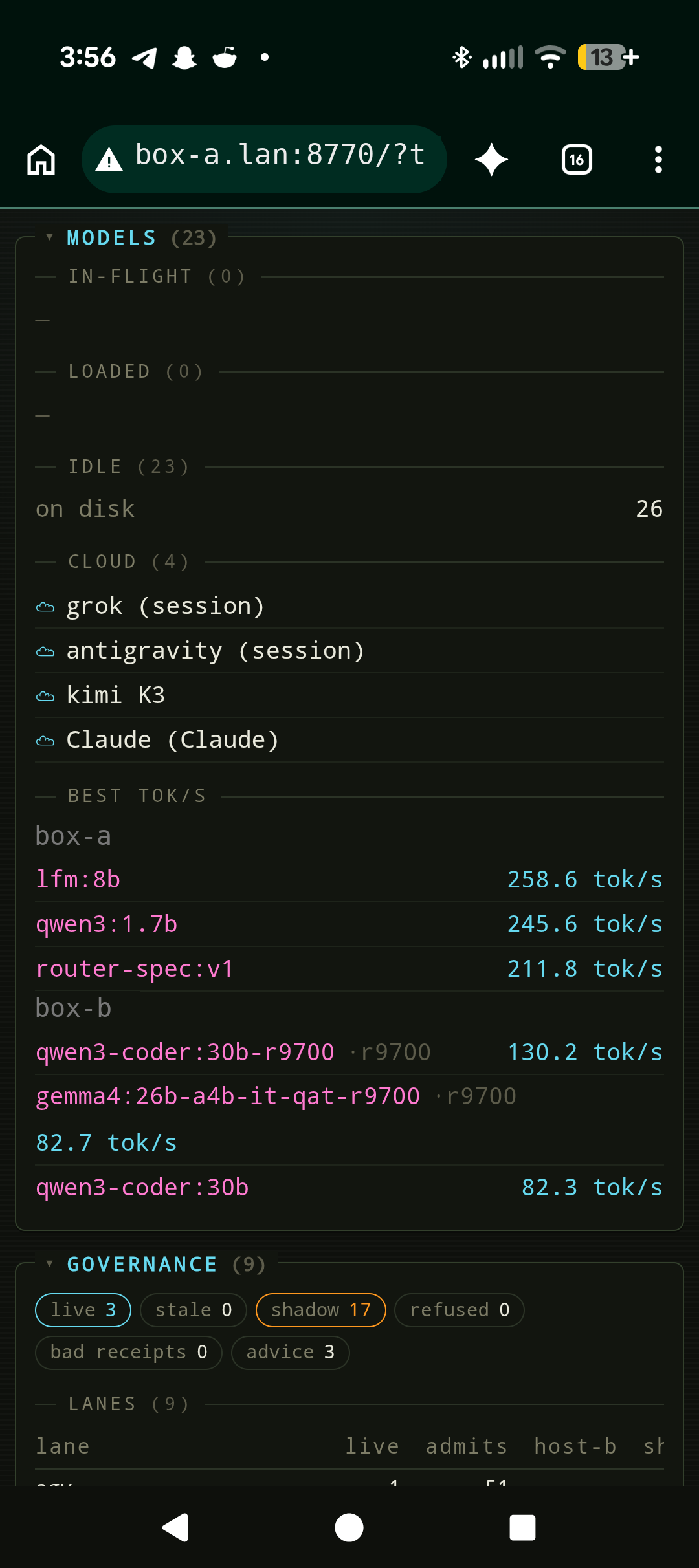This screenshot has height=1568, width=699.
Task: Tap the Android recent apps square button
Action: point(523,1528)
